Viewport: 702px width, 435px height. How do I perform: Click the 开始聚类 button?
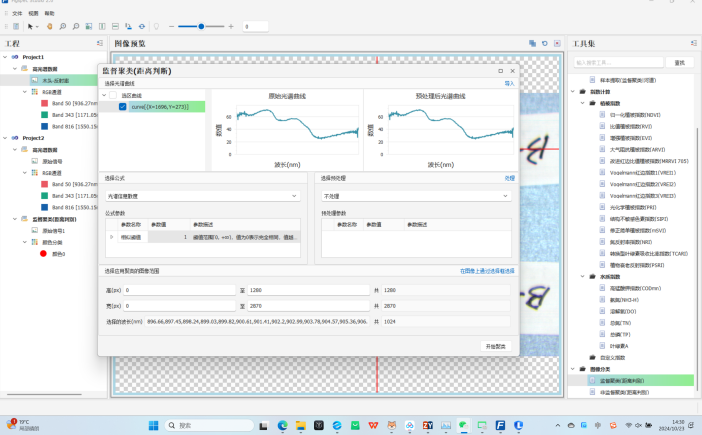coord(496,345)
